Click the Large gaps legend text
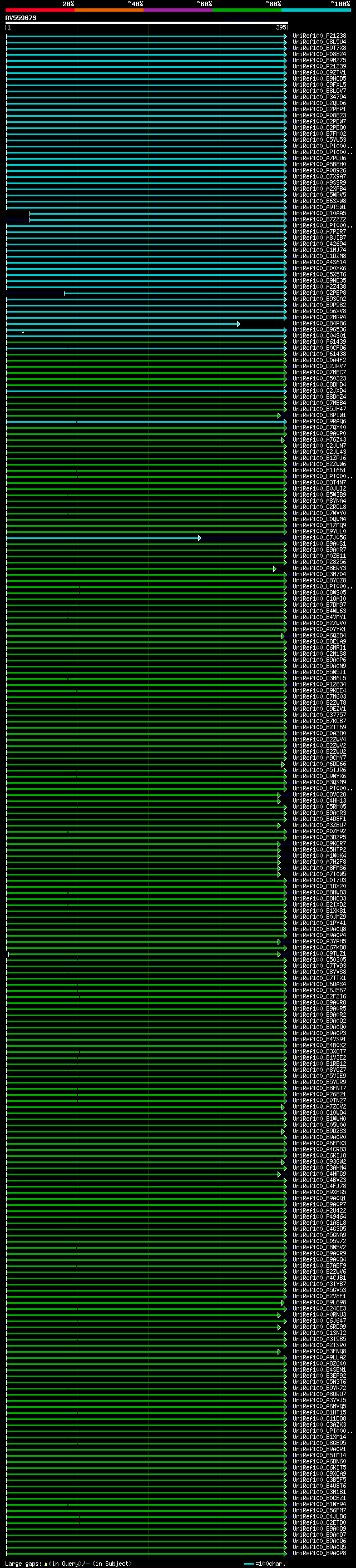The width and height of the screenshot is (356, 1568). [68, 1564]
